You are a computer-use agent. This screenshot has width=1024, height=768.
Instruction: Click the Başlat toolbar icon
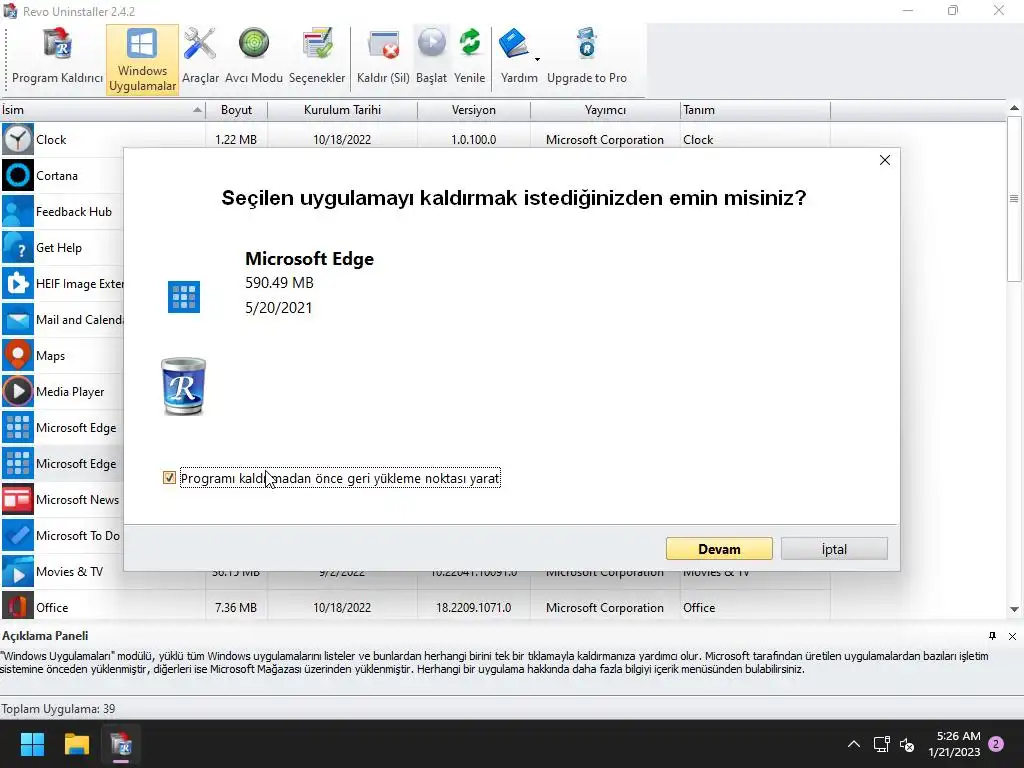(x=431, y=58)
